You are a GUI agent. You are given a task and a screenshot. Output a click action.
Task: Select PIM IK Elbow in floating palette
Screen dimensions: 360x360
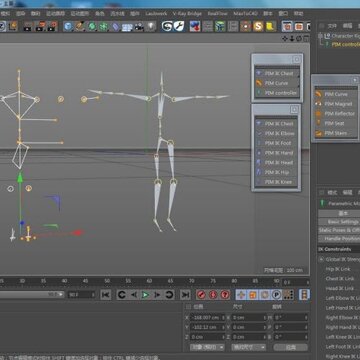[276, 133]
